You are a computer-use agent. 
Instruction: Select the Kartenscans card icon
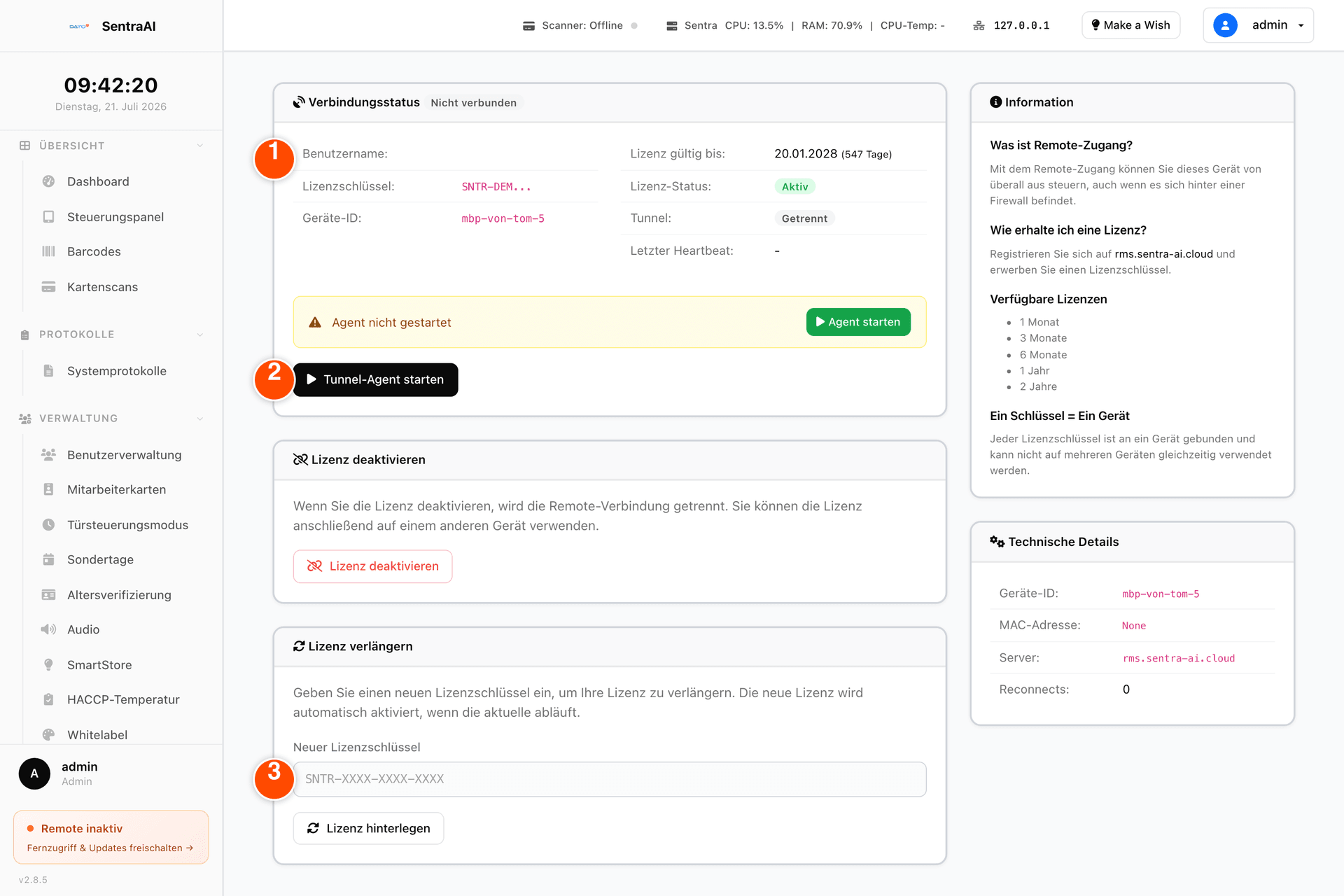(48, 287)
